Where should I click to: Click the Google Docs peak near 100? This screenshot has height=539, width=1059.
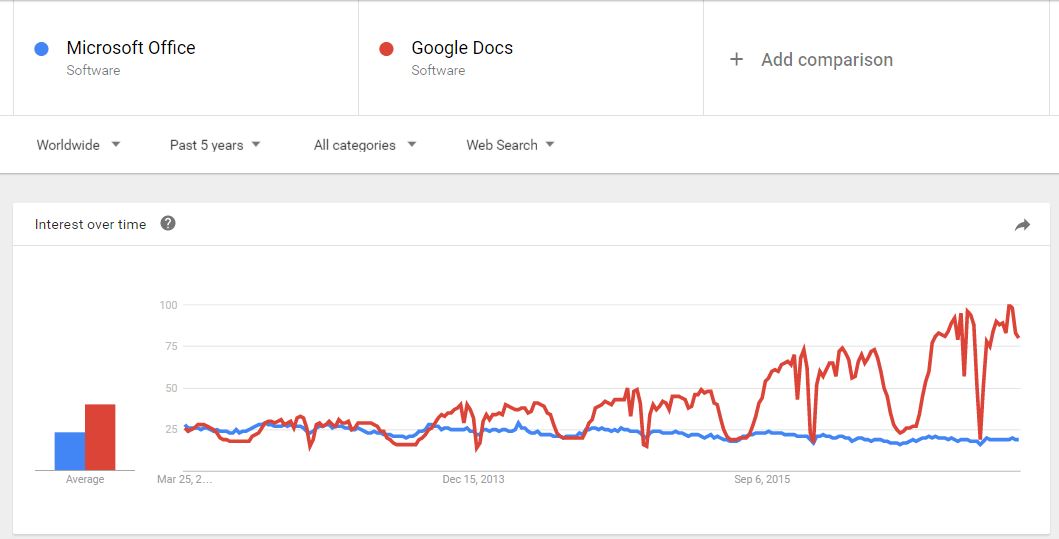[1010, 306]
